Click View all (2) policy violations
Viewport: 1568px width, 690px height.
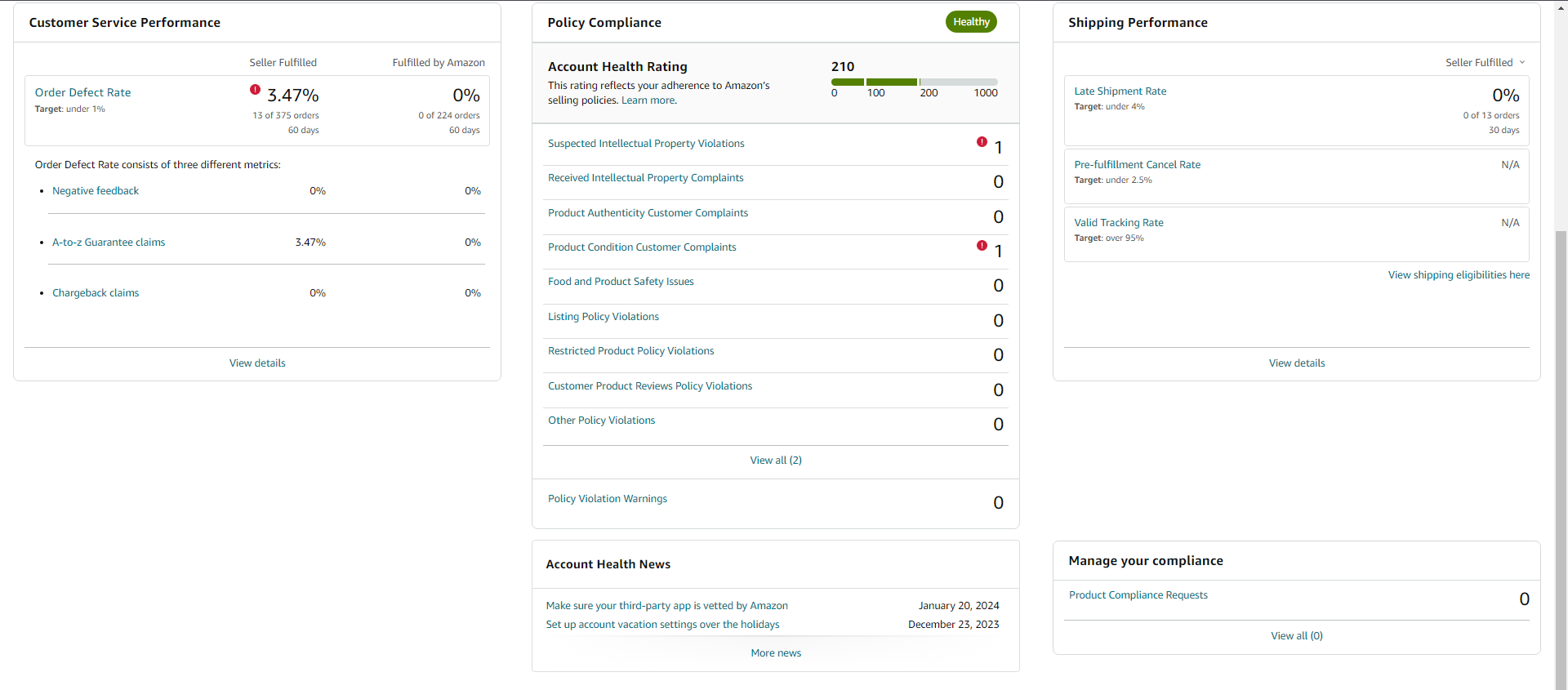[x=776, y=461]
